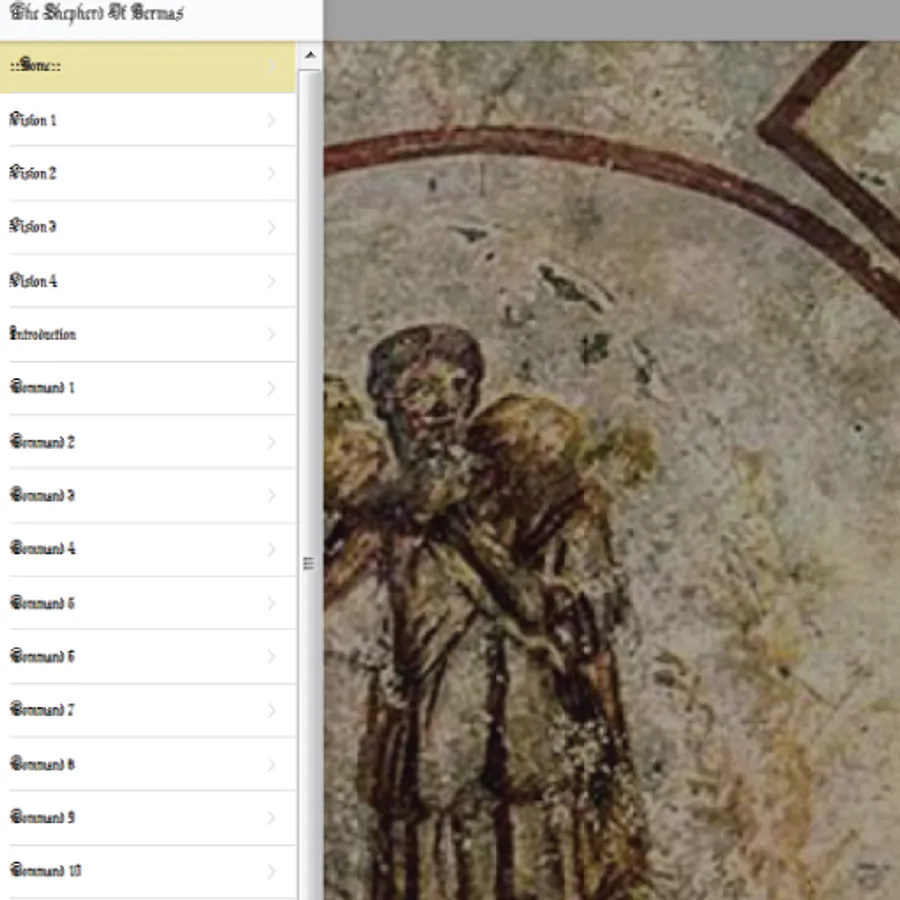Viewport: 900px width, 900px height.
Task: Click the chevron arrow on the ::Home:: row
Action: (x=271, y=67)
